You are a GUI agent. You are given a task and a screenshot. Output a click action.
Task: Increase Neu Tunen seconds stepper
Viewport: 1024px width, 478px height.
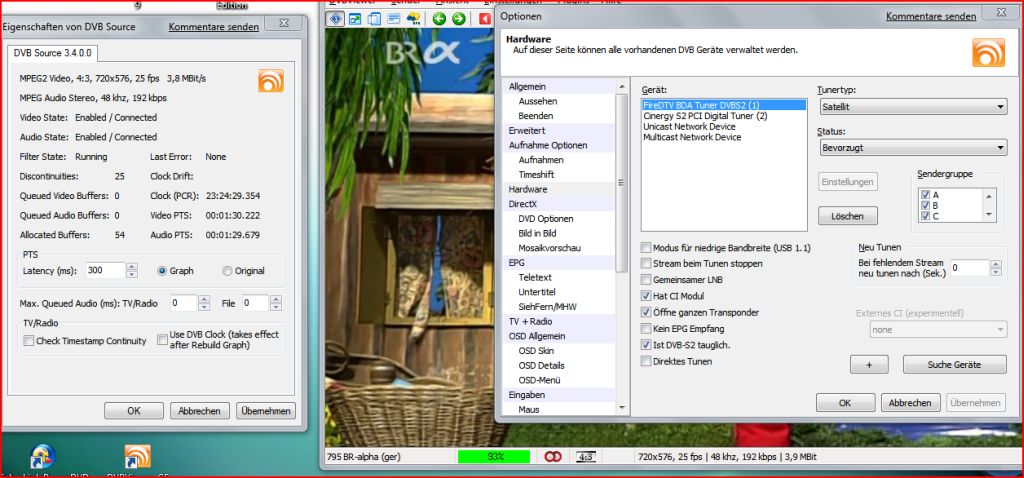tap(996, 264)
